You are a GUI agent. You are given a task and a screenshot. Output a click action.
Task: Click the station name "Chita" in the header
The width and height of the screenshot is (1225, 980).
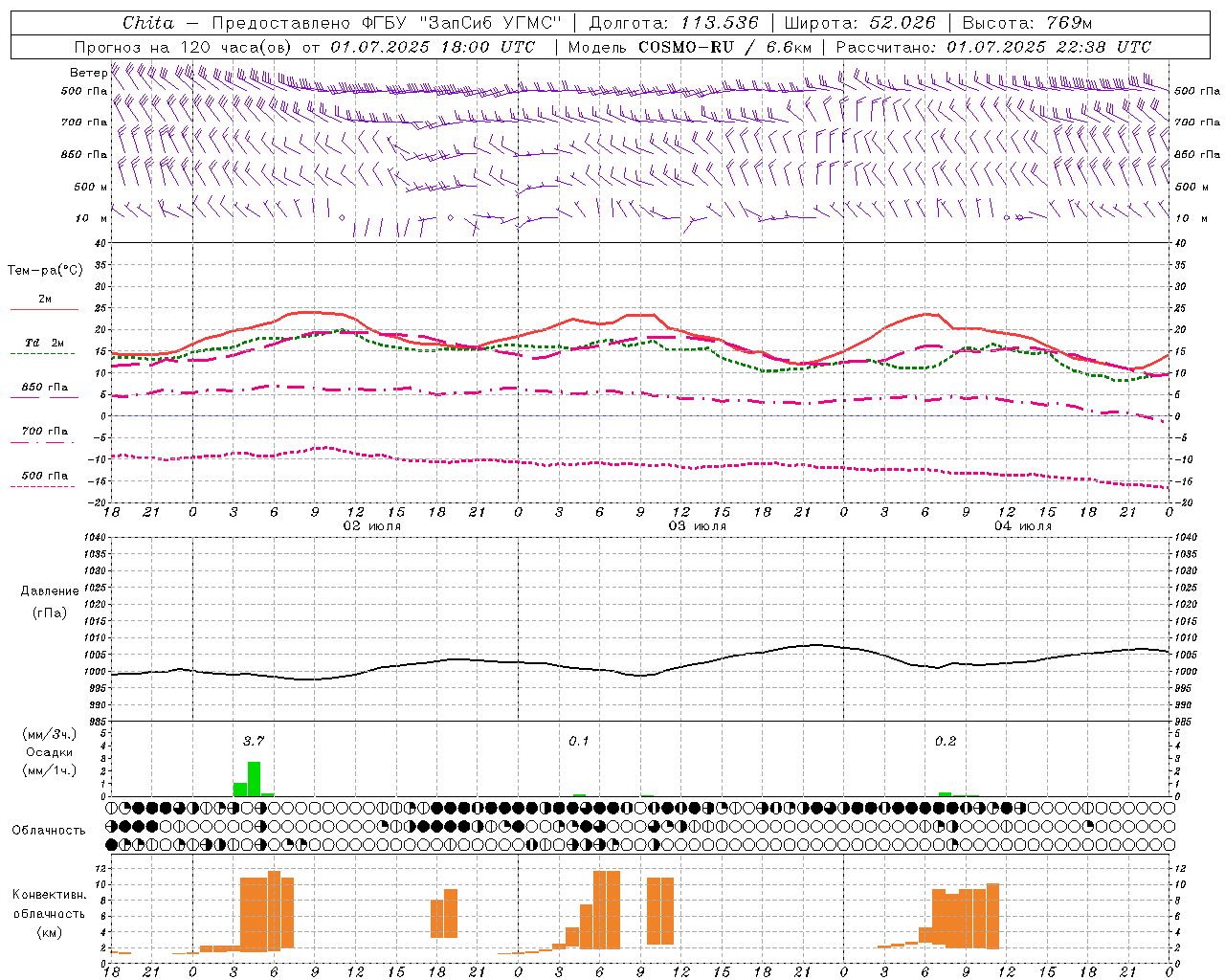(x=147, y=23)
